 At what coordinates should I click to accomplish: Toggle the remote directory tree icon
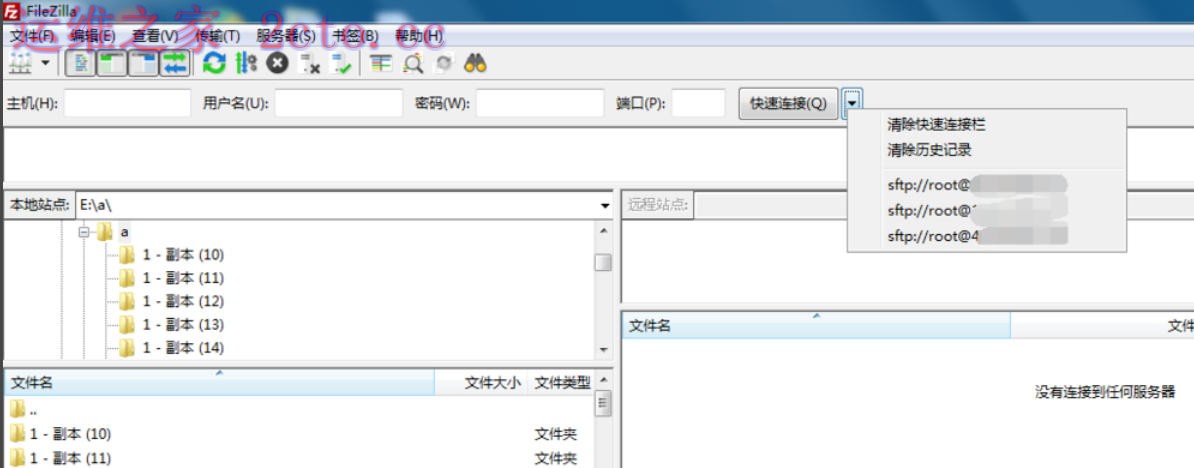pyautogui.click(x=142, y=64)
